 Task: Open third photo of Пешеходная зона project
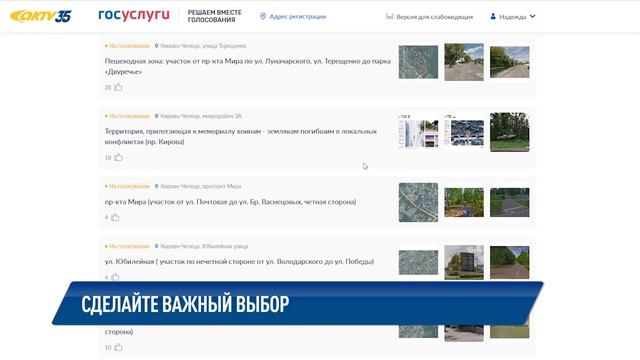point(510,62)
